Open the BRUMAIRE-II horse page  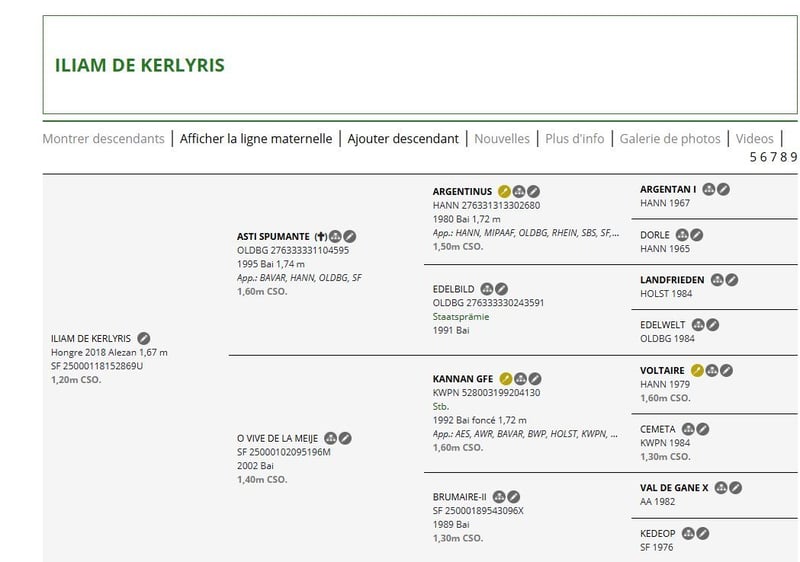tap(460, 497)
